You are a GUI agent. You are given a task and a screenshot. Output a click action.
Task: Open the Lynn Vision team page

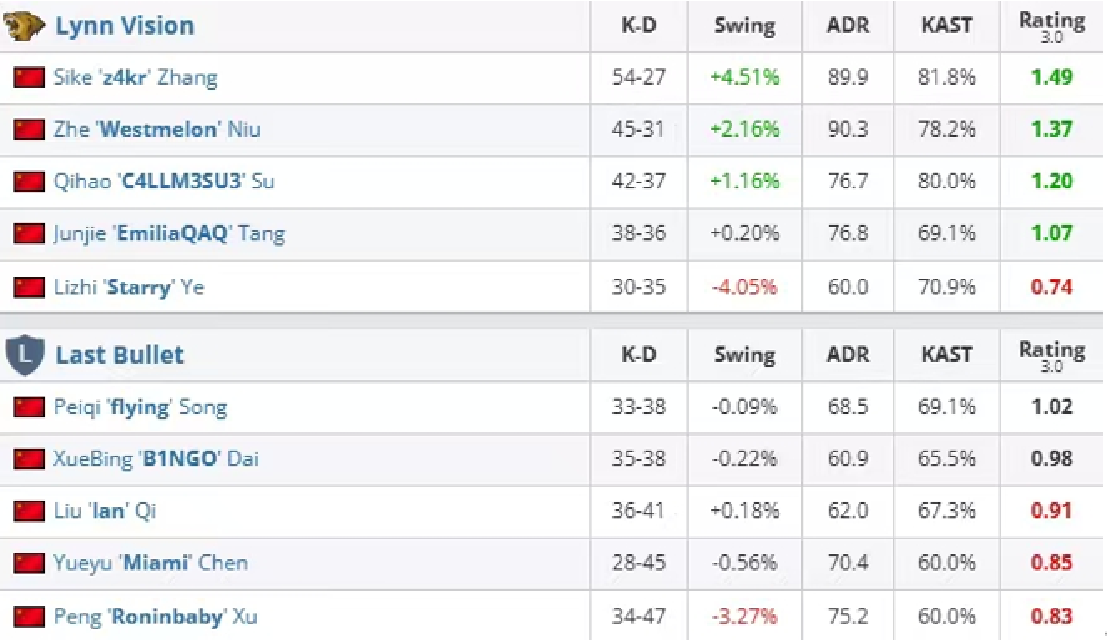tap(125, 26)
